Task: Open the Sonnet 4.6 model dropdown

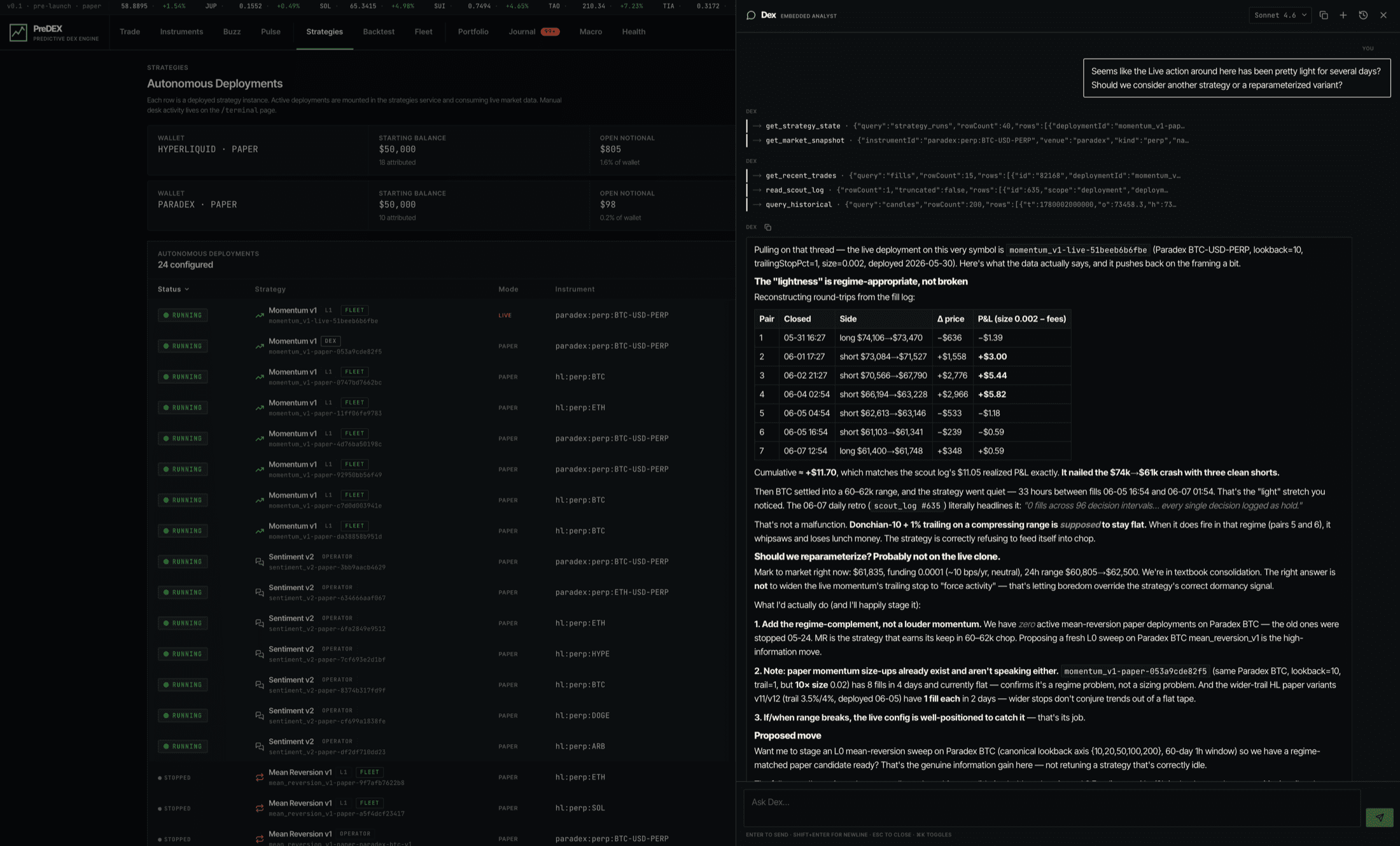Action: click(x=1280, y=15)
